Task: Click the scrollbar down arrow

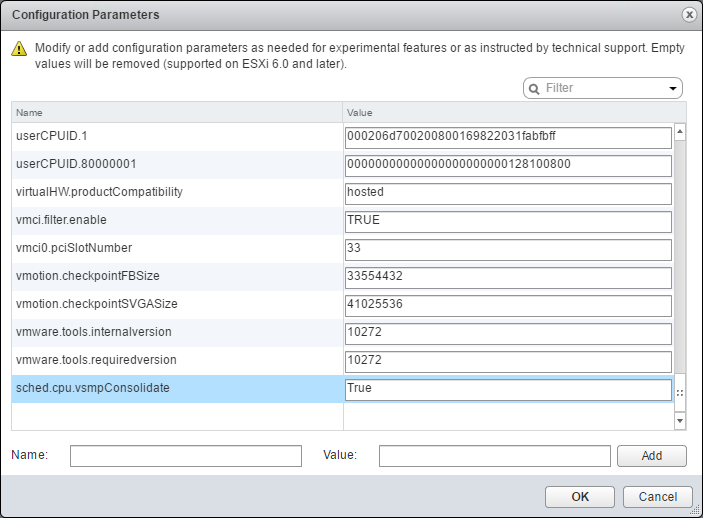Action: [x=680, y=421]
